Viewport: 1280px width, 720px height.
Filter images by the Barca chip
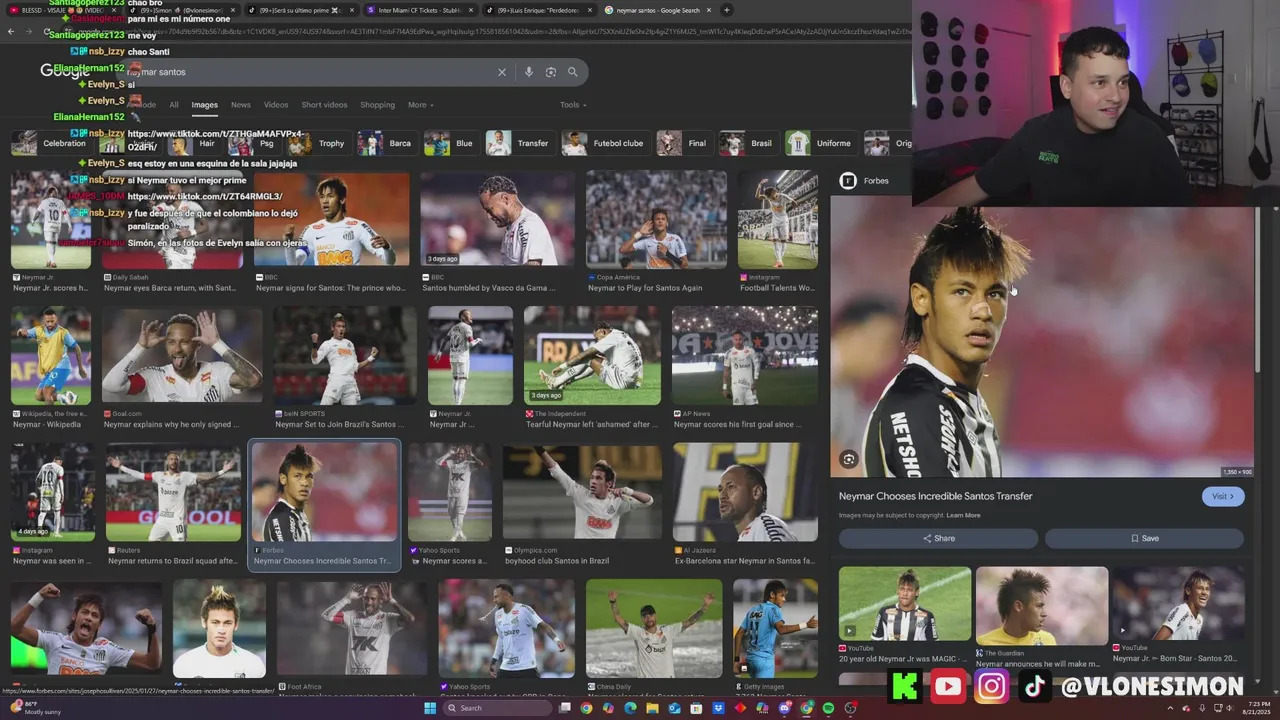click(386, 143)
